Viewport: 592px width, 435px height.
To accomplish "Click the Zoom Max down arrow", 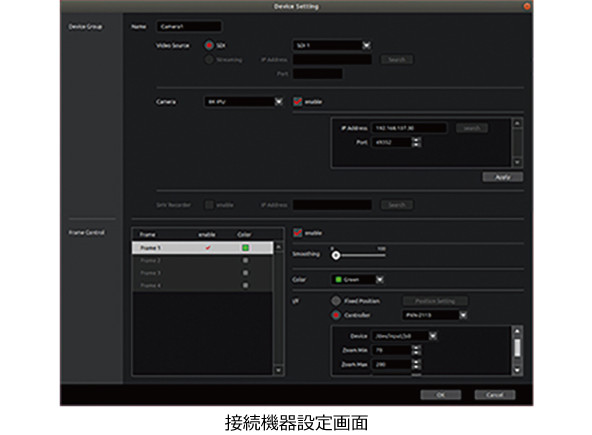I will (416, 367).
